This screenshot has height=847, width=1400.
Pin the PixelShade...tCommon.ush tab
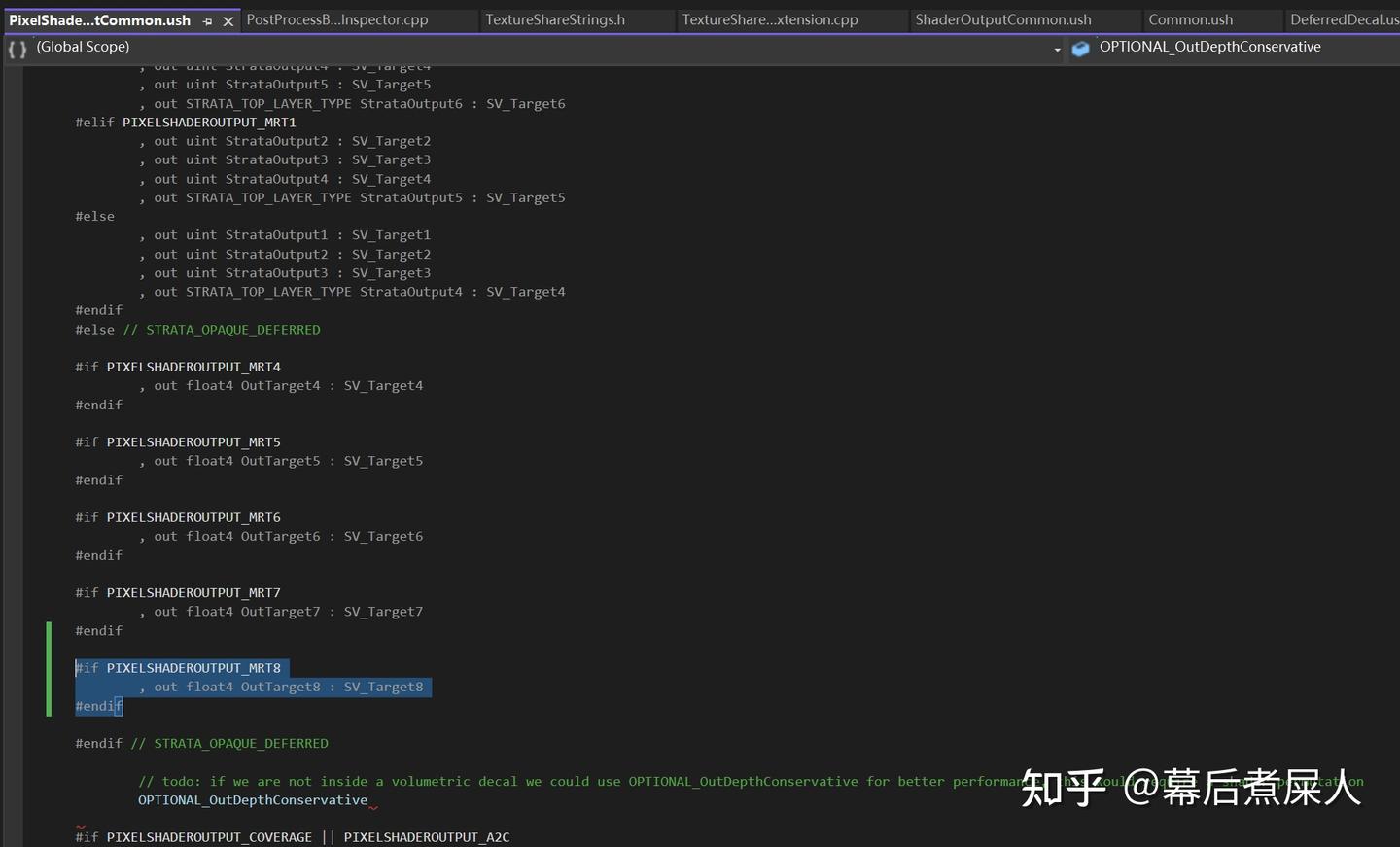pyautogui.click(x=207, y=19)
